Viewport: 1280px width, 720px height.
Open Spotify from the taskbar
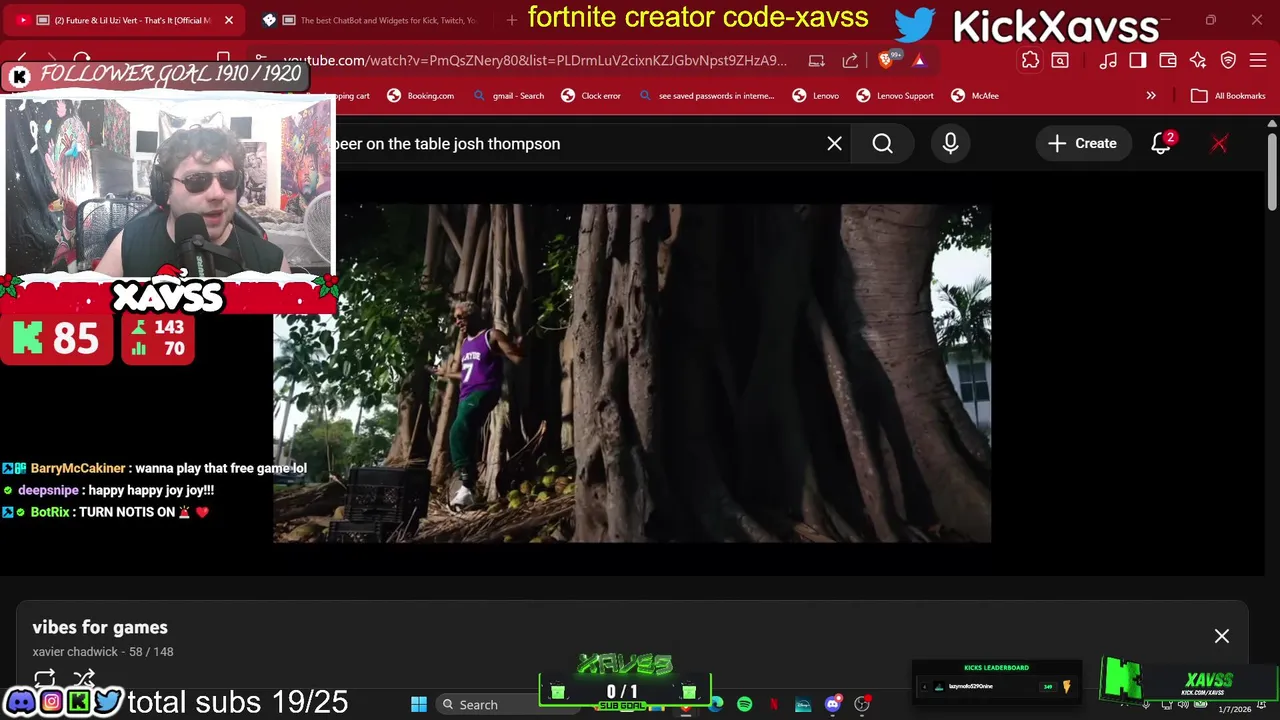745,704
